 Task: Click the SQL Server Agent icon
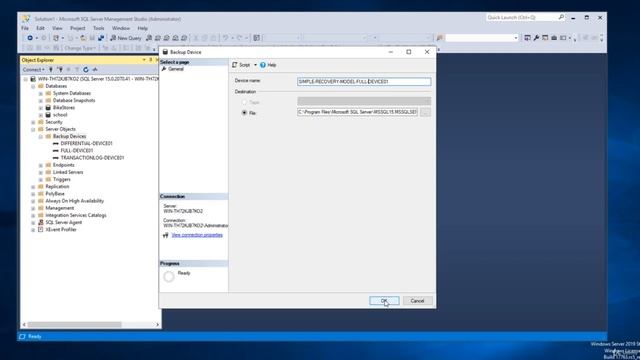[41, 222]
